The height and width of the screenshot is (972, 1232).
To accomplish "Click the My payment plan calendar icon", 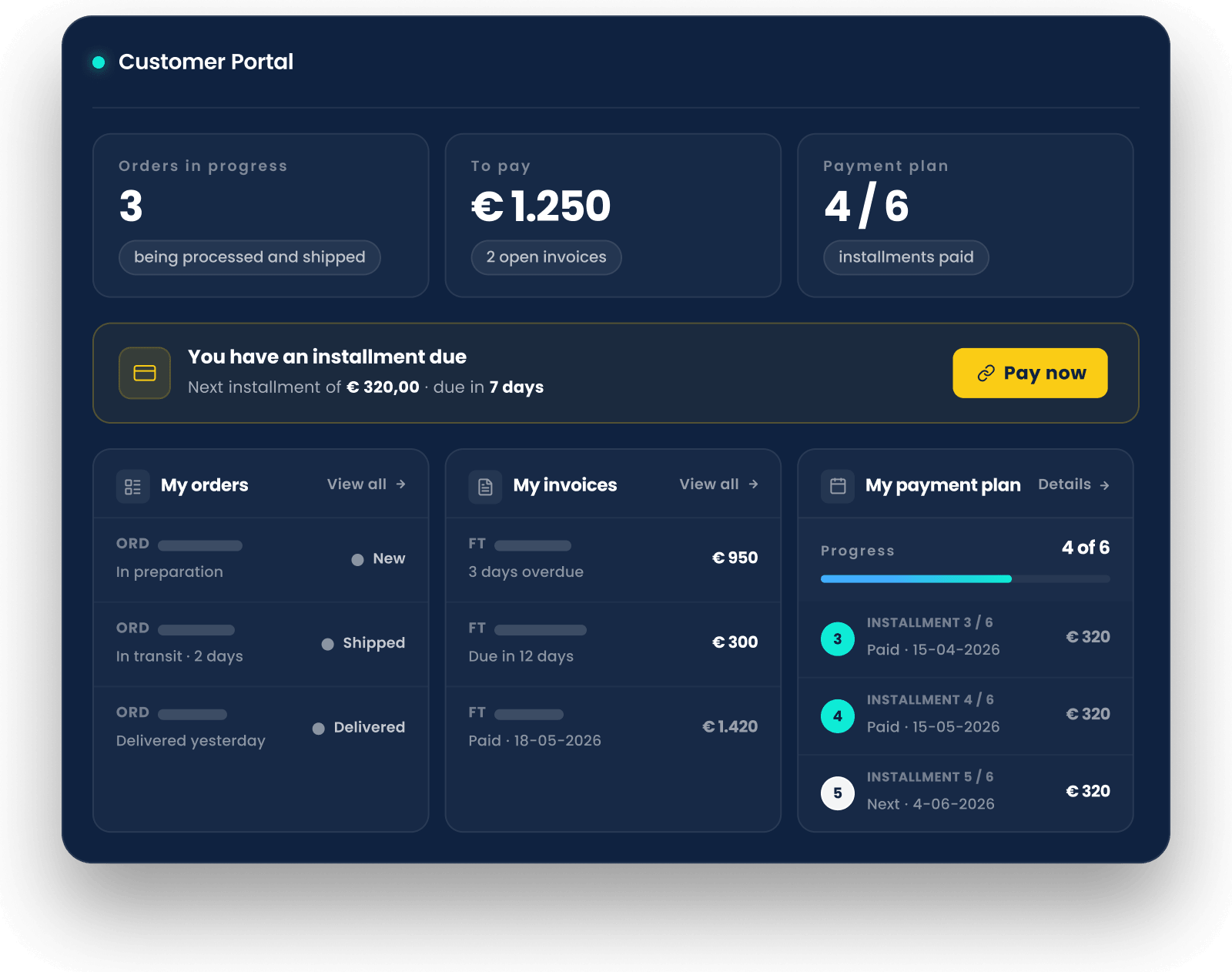I will pos(838,487).
